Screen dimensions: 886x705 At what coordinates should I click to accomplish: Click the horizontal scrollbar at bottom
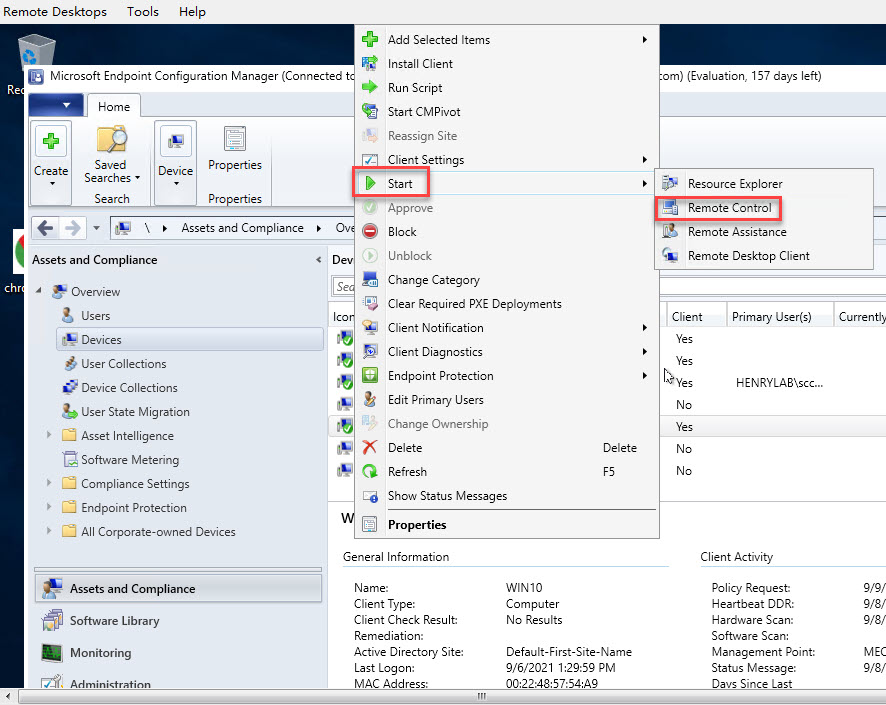click(481, 696)
